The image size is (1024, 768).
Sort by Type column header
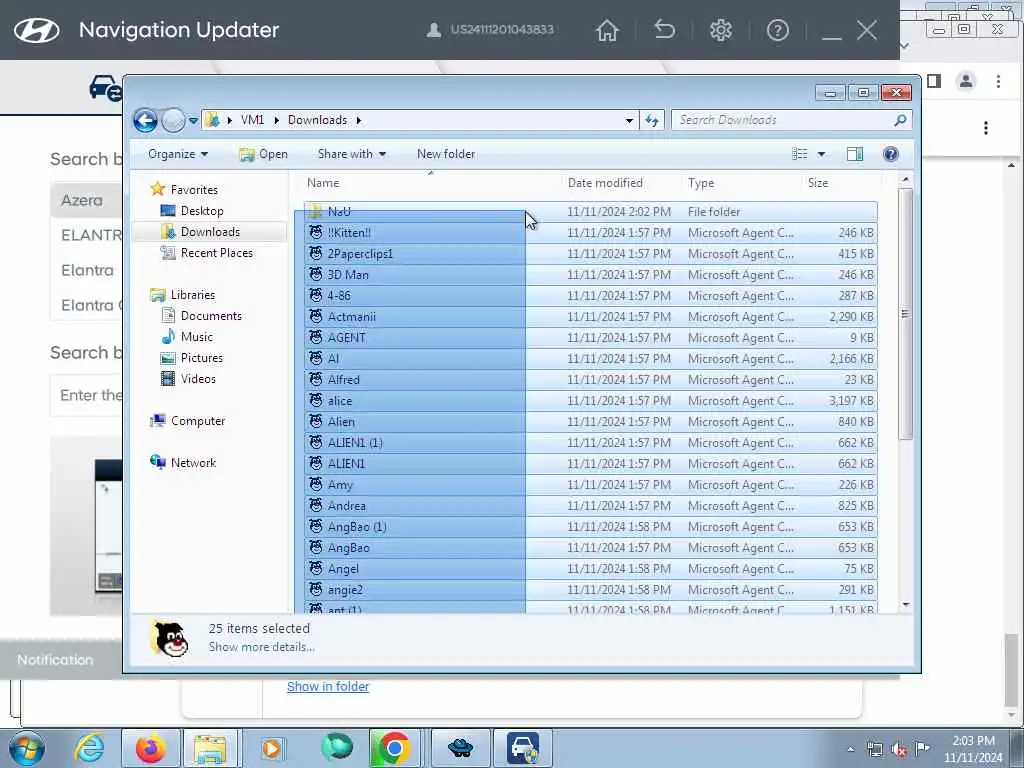pyautogui.click(x=701, y=184)
